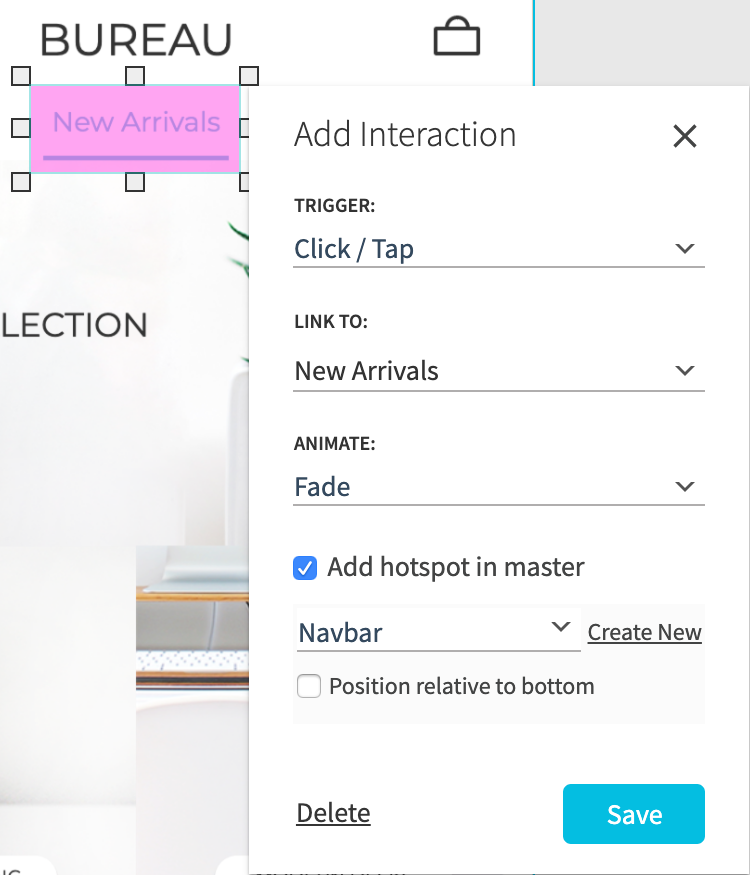Open the Trigger dropdown showing Click / Tap

pos(498,249)
